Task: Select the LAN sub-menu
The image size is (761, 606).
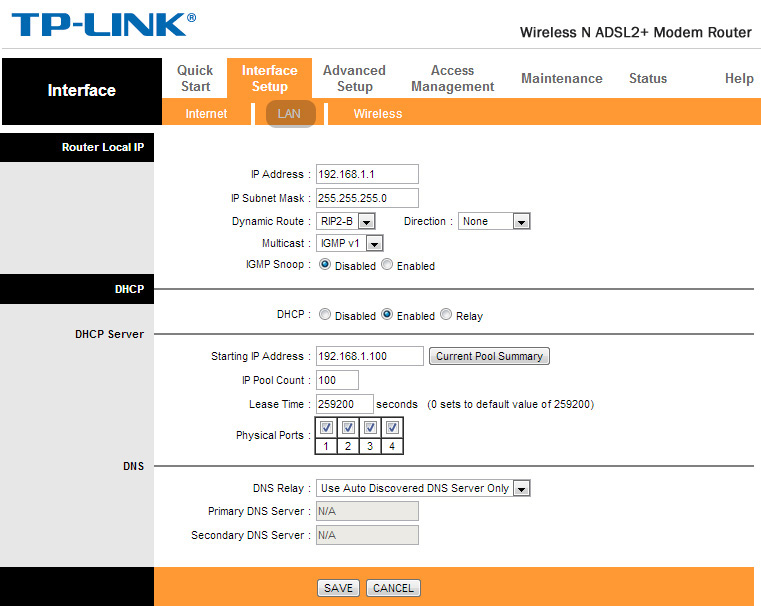Action: tap(290, 114)
